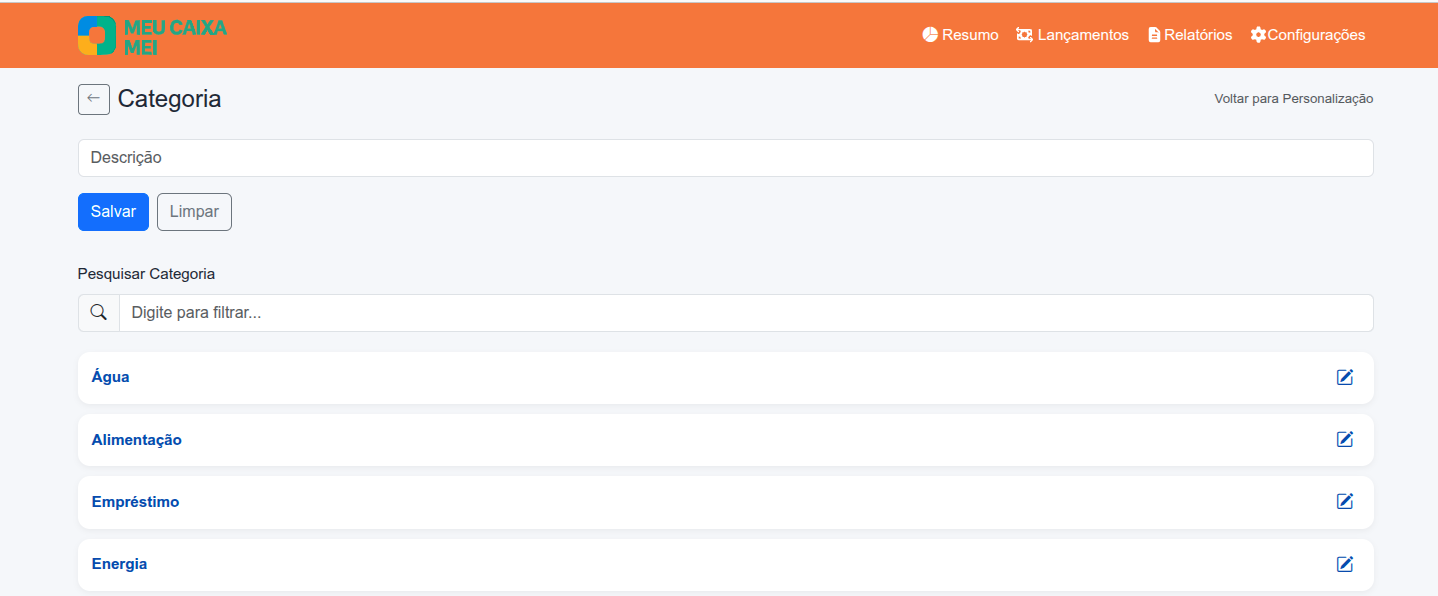The height and width of the screenshot is (596, 1438).
Task: Edit the Energia category entry
Action: (x=1345, y=564)
